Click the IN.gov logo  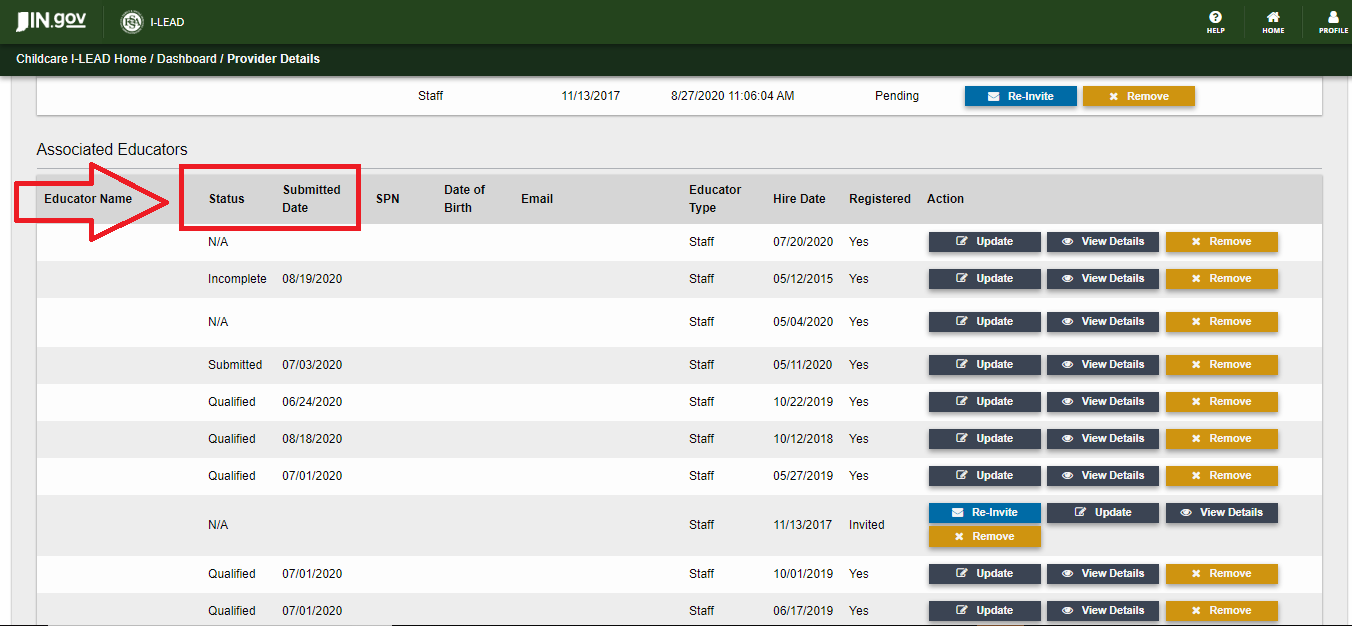[51, 21]
